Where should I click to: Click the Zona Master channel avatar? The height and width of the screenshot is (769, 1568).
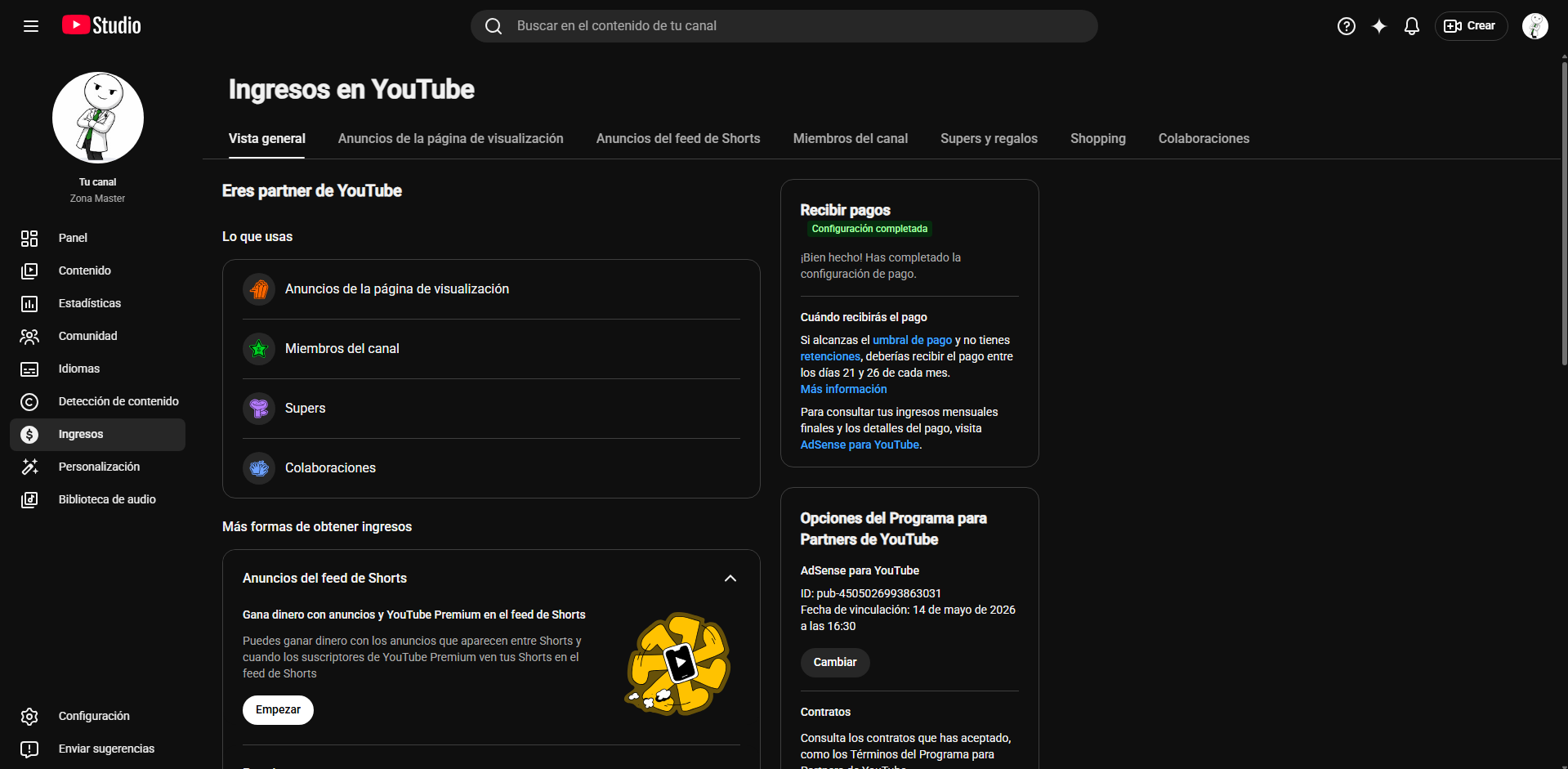click(98, 118)
